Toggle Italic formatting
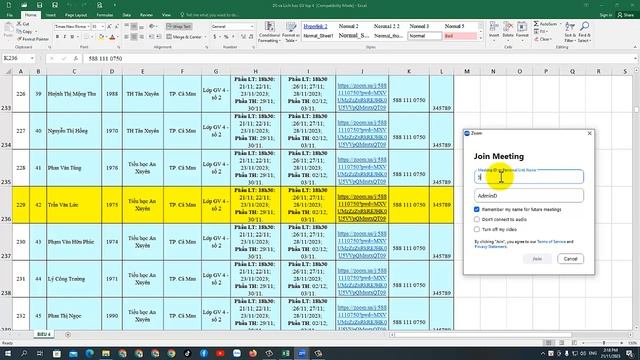Screen dimensions: 640x360 [x=64, y=37]
